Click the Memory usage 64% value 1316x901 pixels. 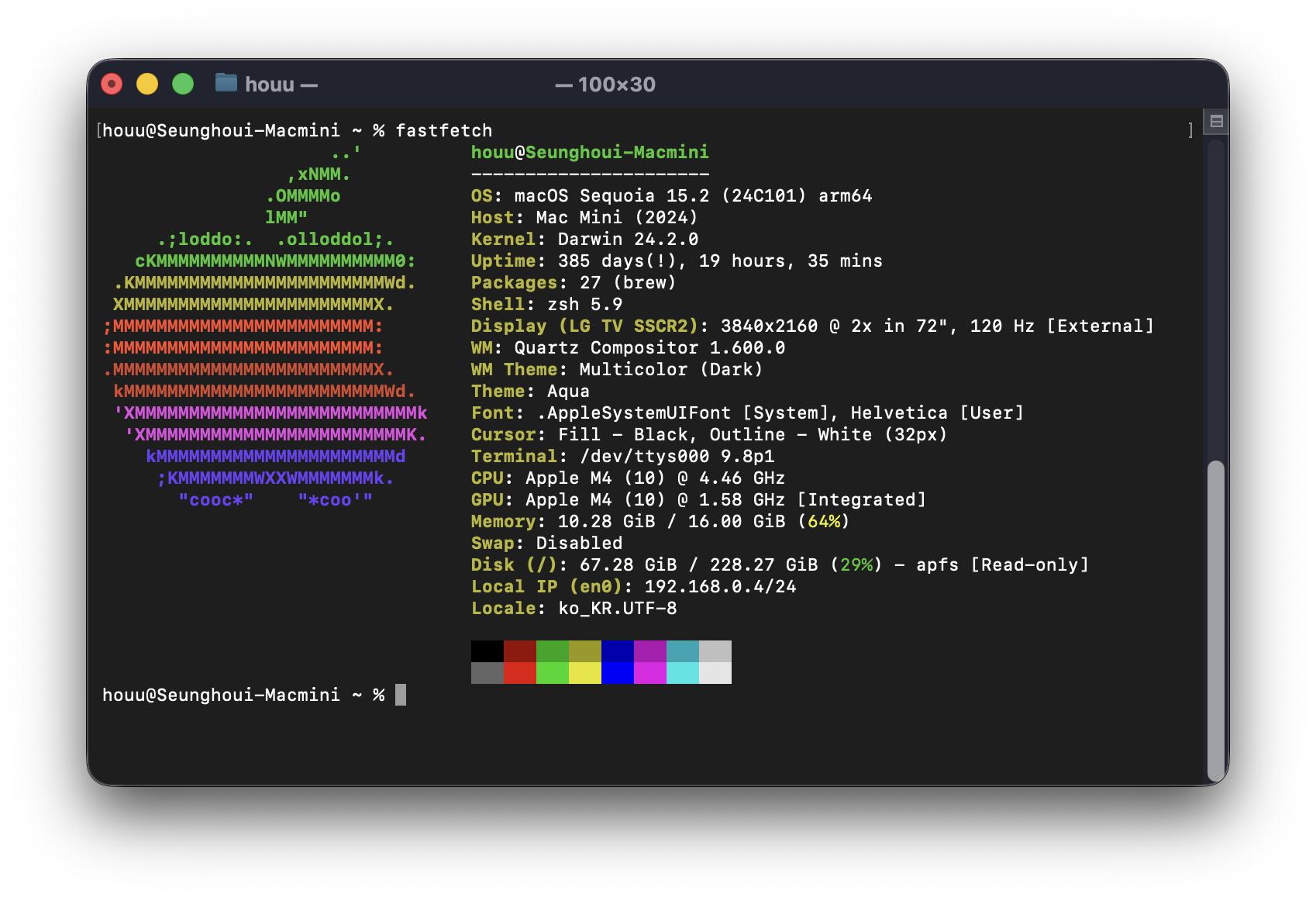coord(824,522)
